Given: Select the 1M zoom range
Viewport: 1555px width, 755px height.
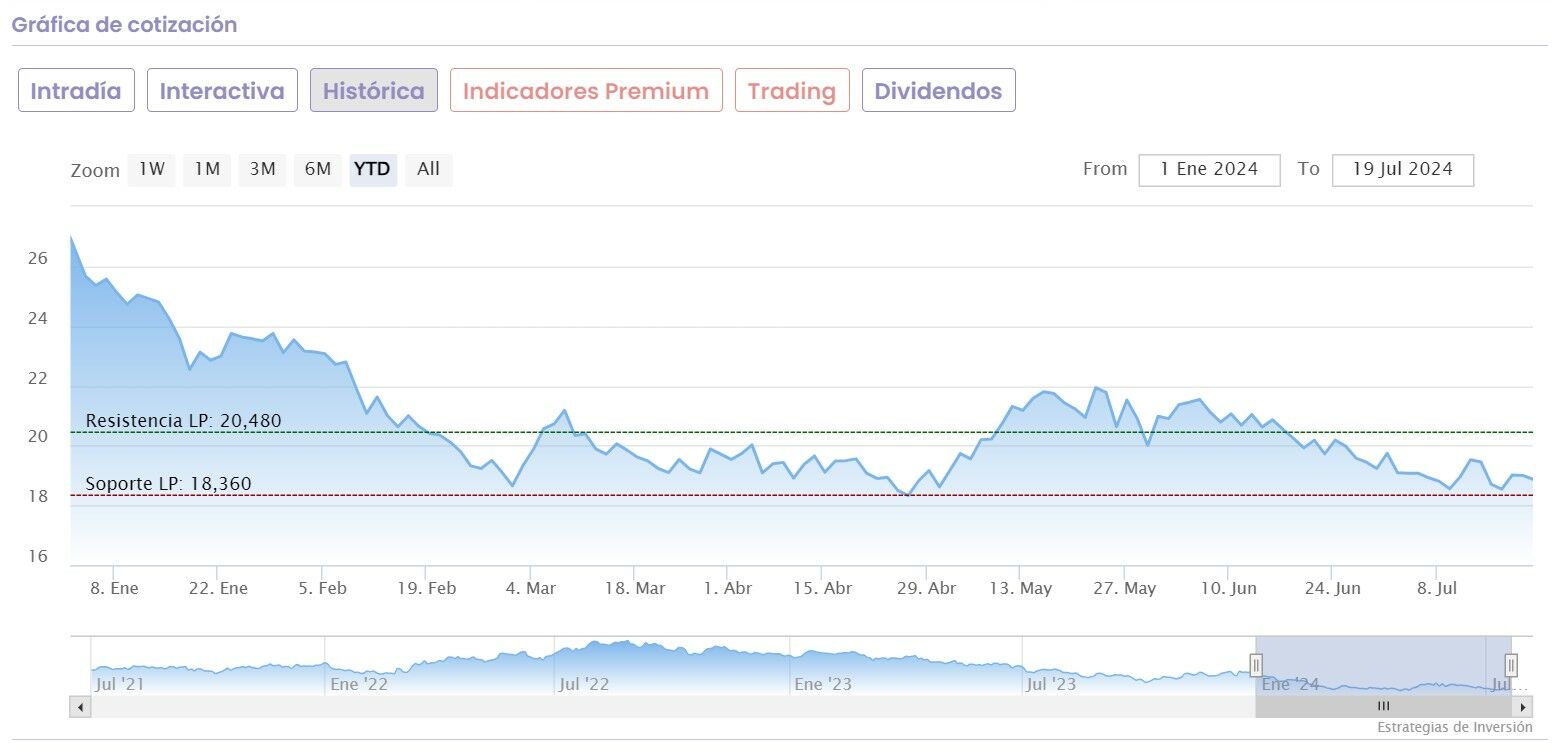Looking at the screenshot, I should (x=207, y=170).
